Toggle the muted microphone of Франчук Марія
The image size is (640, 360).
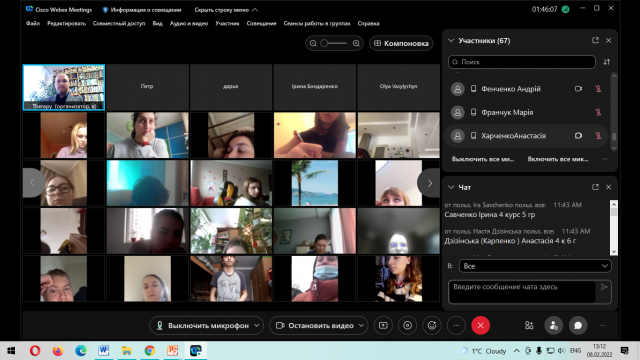[x=598, y=112]
